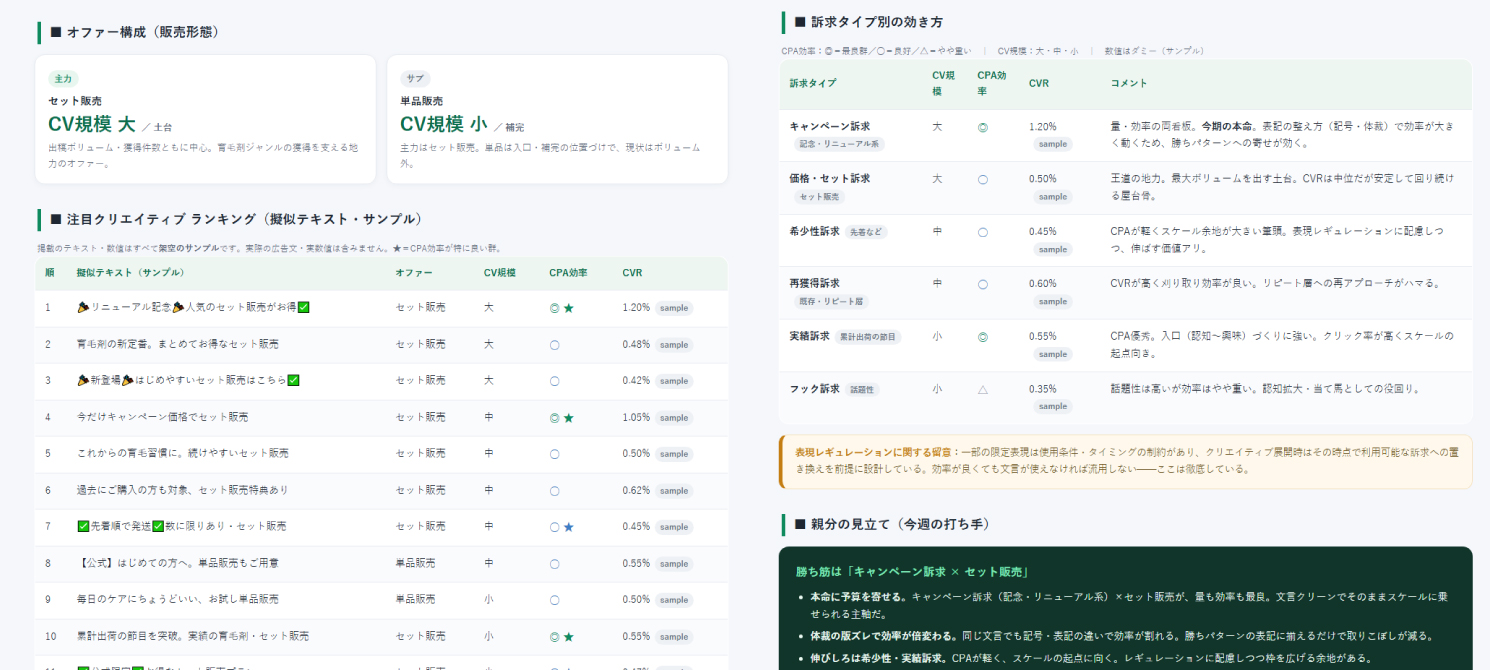Viewport: 1490px width, 670px height.
Task: Click the sample badge under フック訴求's 0.35%
Action: [1052, 406]
